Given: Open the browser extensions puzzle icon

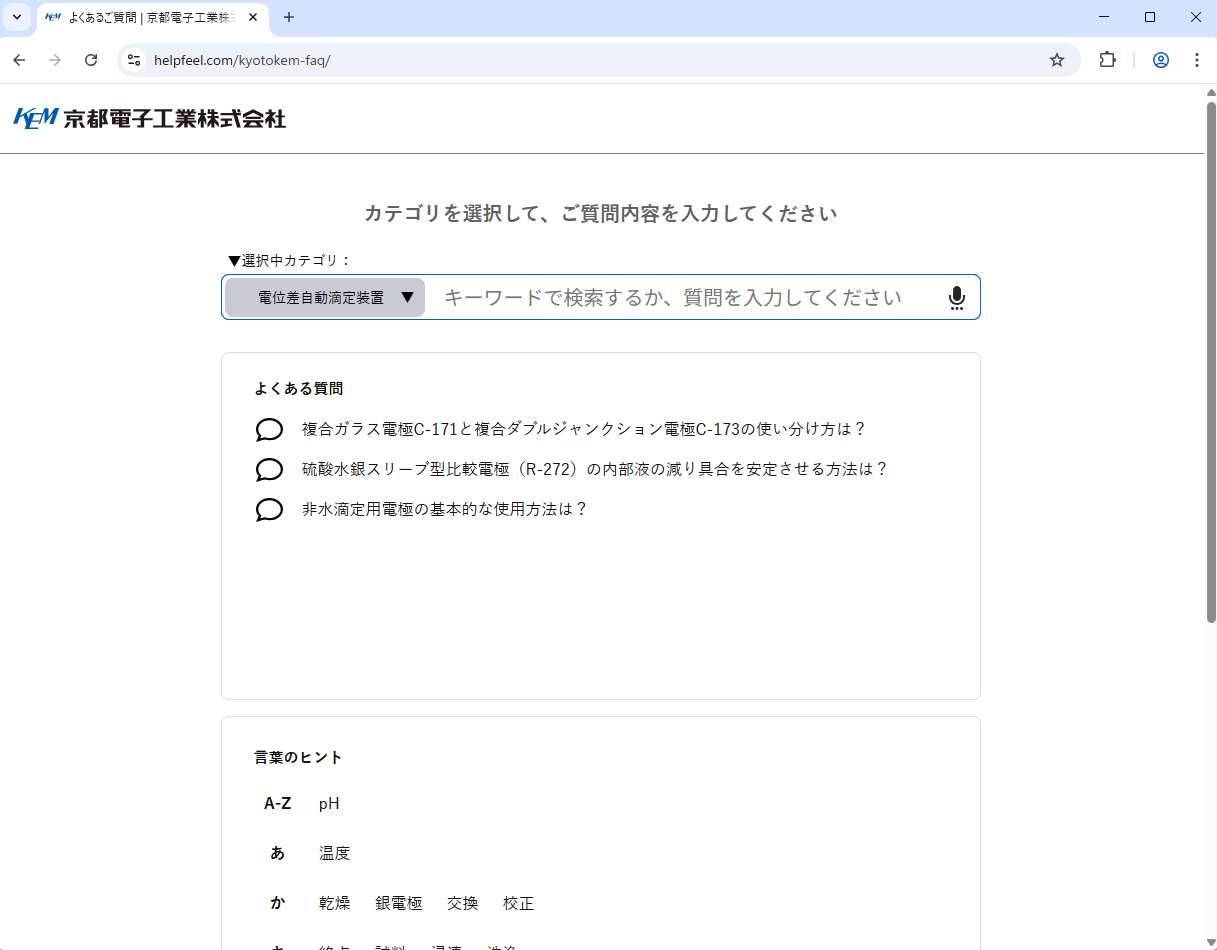Looking at the screenshot, I should [x=1107, y=60].
